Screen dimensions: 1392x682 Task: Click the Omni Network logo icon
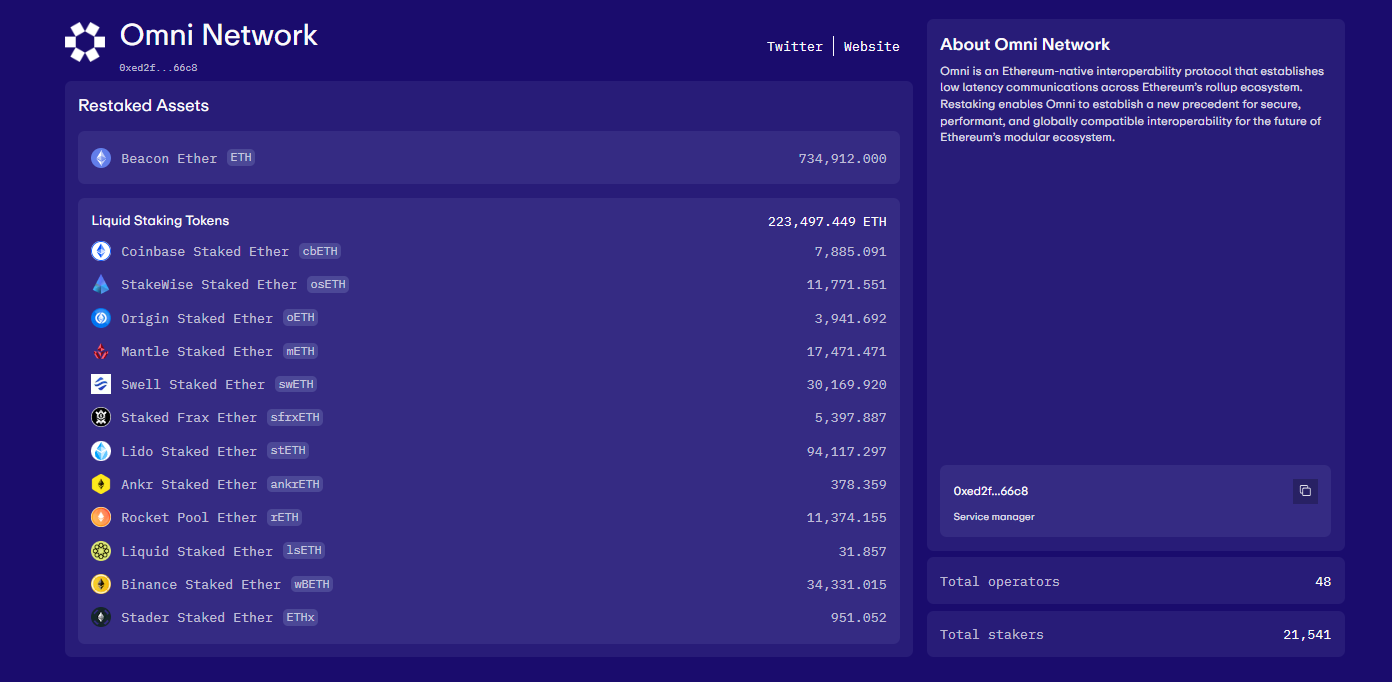85,42
